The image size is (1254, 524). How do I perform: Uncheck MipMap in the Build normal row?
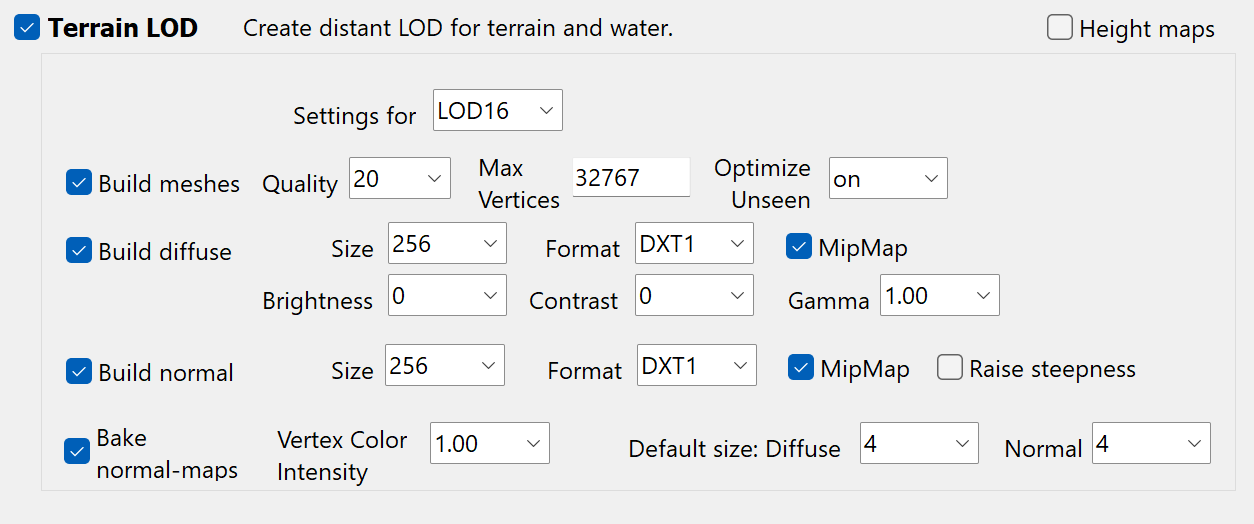click(801, 368)
